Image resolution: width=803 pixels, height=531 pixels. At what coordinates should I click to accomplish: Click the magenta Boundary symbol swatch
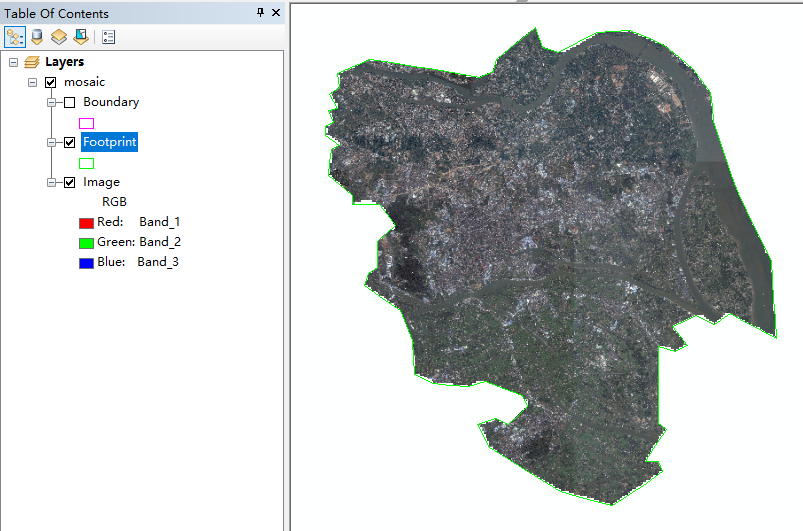(87, 123)
